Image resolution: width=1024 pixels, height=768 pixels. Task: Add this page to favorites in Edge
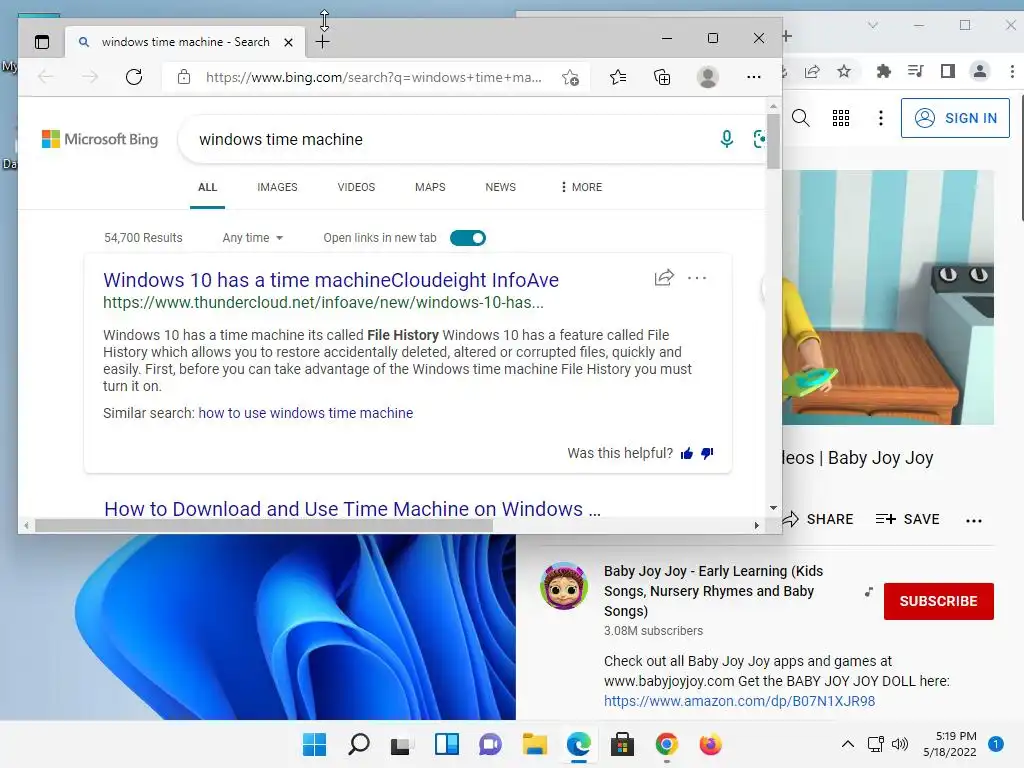(x=570, y=78)
